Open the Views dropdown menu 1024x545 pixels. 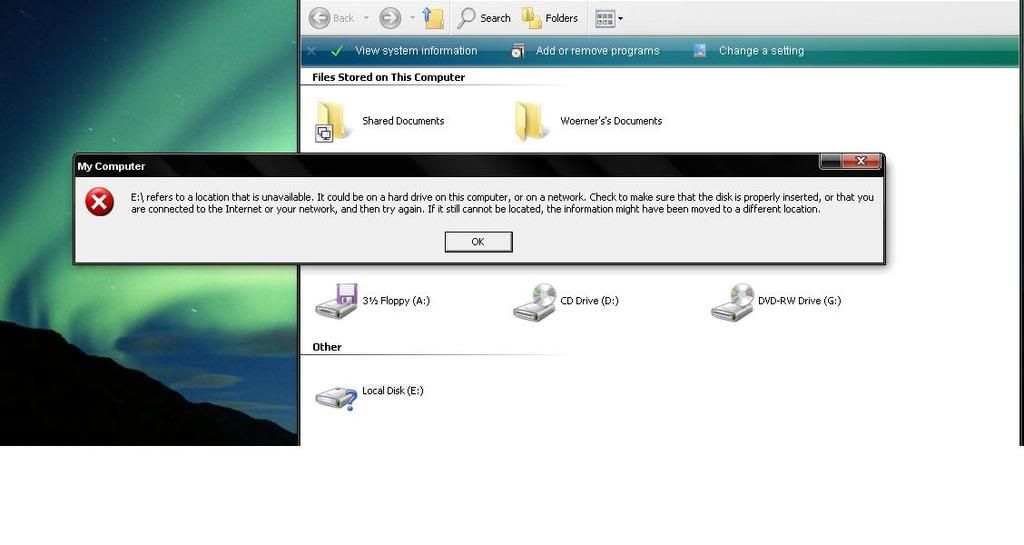[609, 18]
